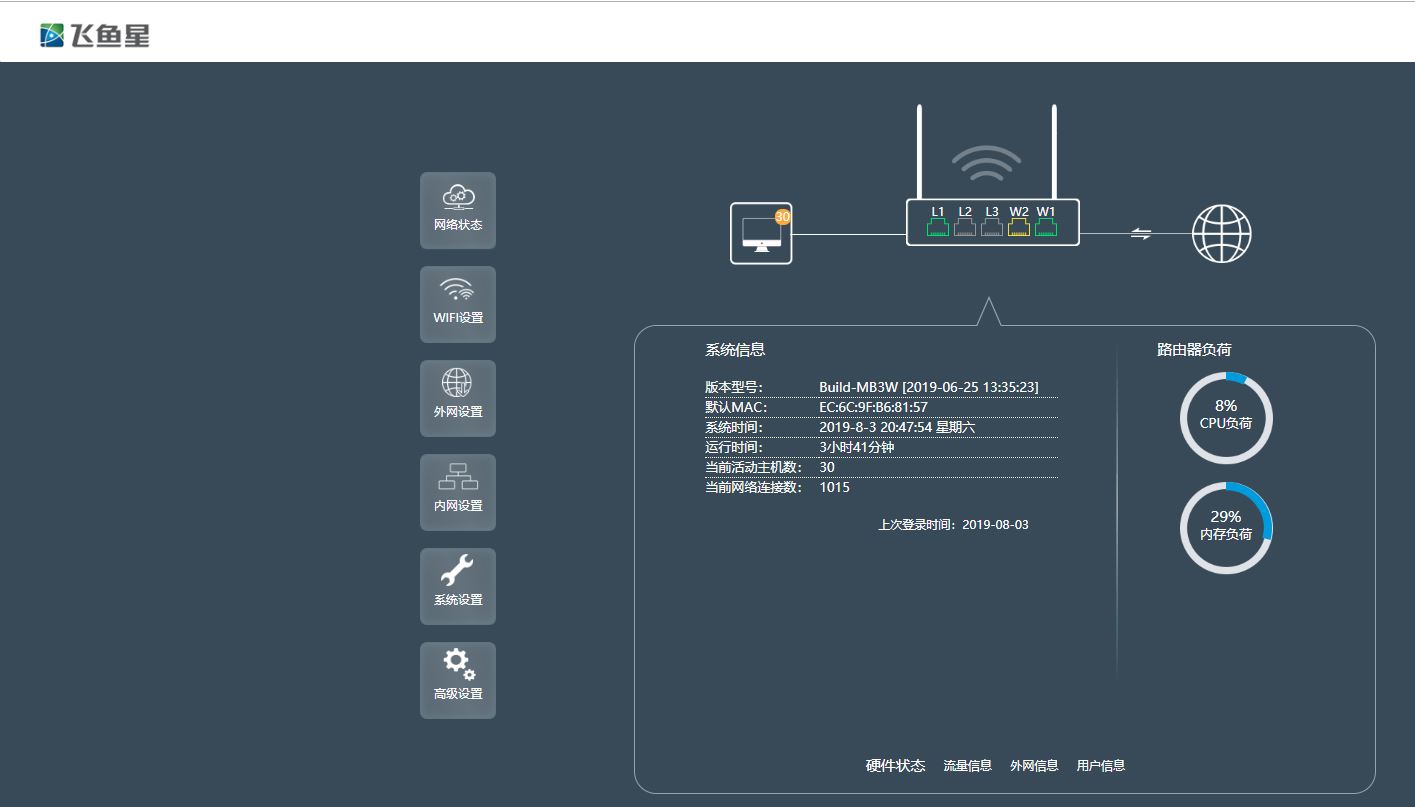Open 高级设置 via the gears icon

[x=457, y=680]
